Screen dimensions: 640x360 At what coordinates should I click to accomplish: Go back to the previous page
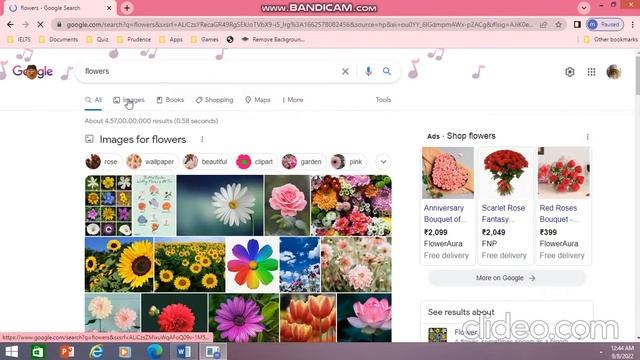(x=10, y=24)
